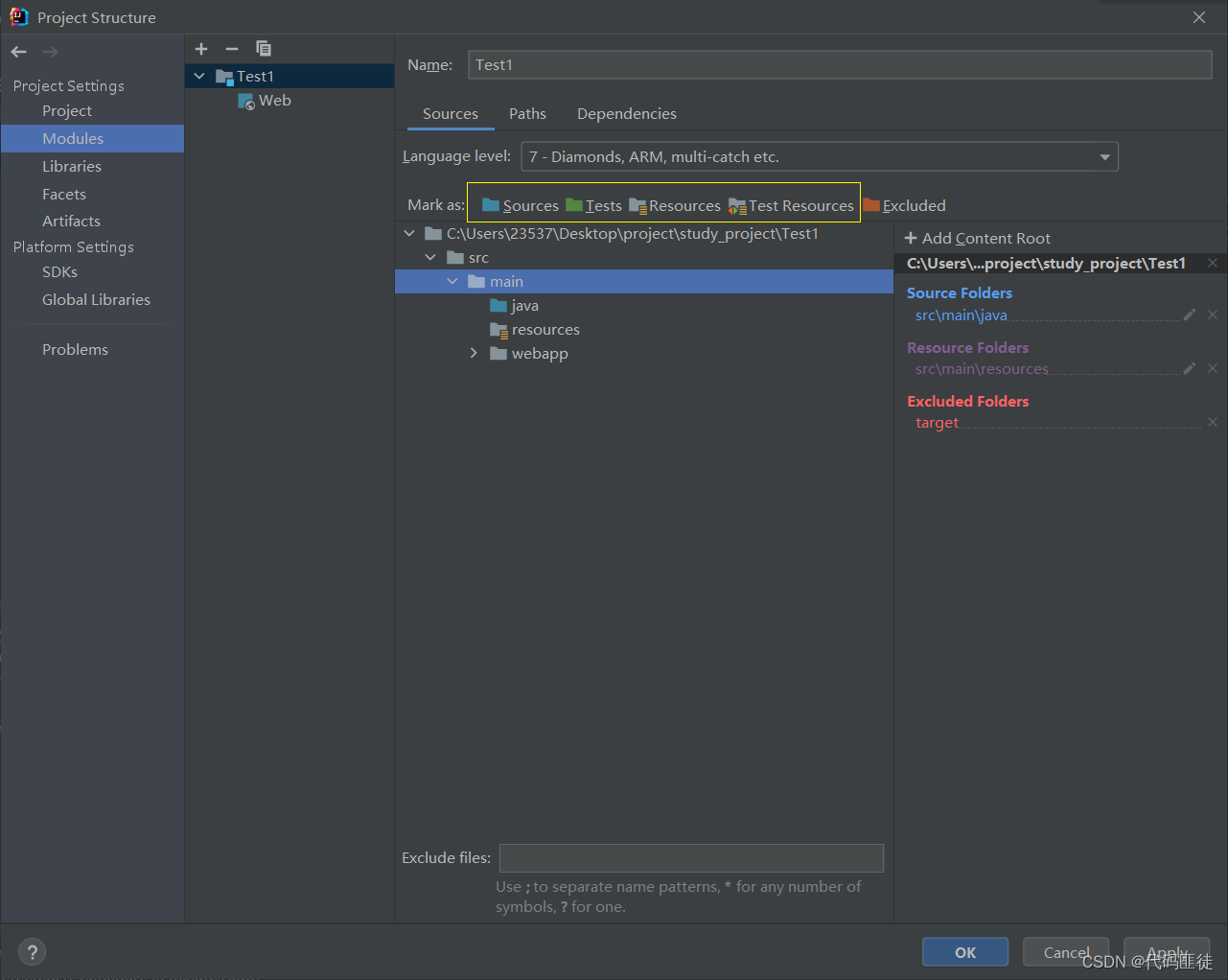Edit properties of src\main\resources folder
This screenshot has height=980, width=1228.
(x=1190, y=368)
